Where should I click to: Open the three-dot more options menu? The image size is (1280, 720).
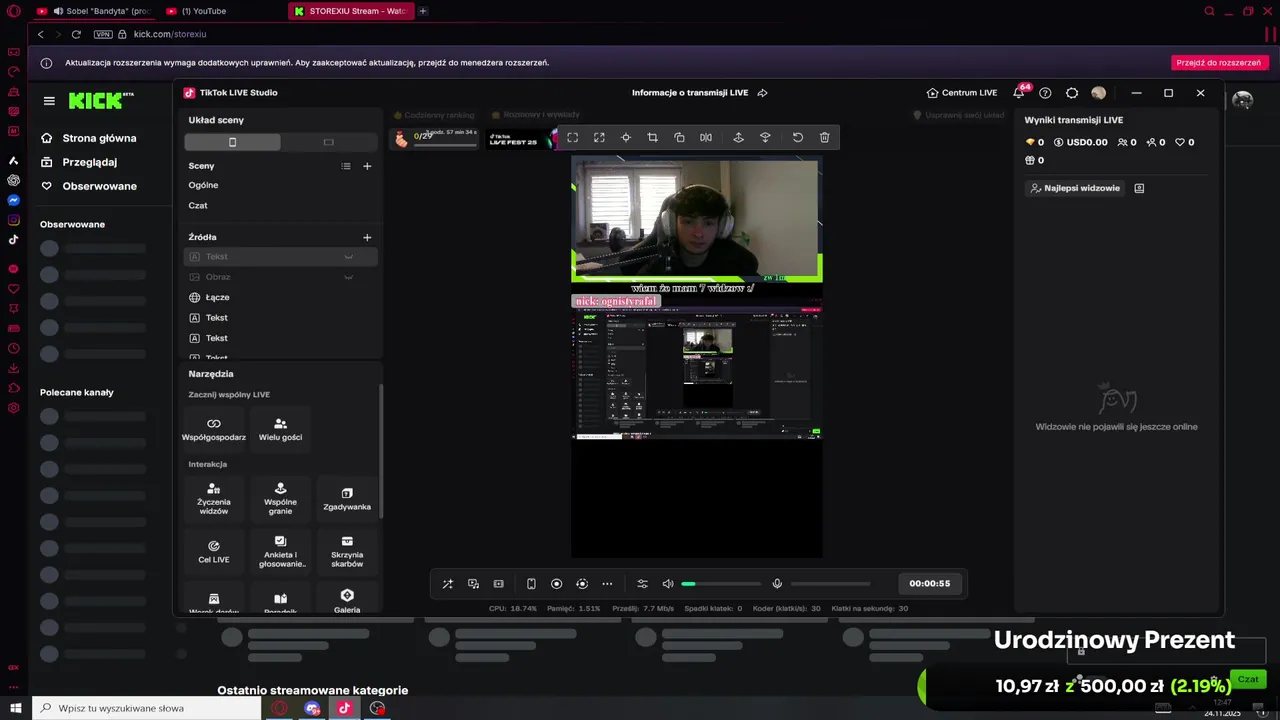click(607, 584)
